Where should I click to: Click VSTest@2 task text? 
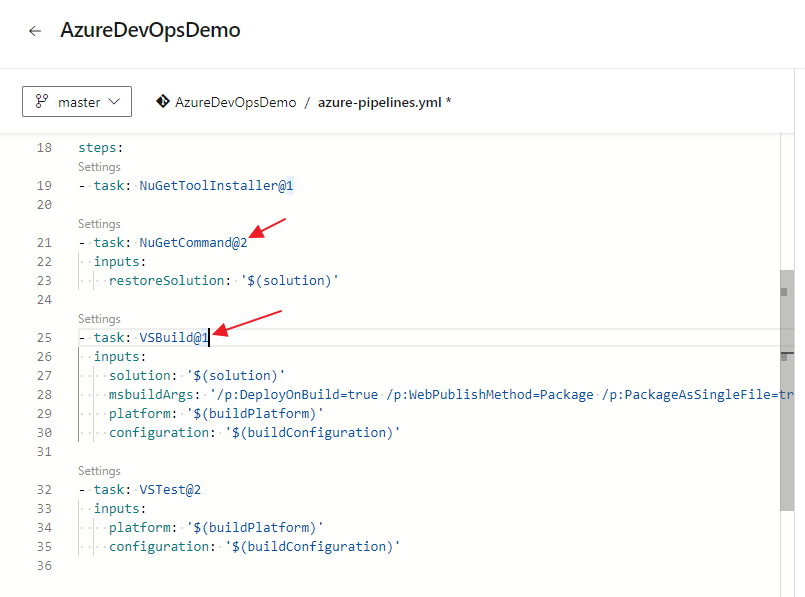click(170, 489)
